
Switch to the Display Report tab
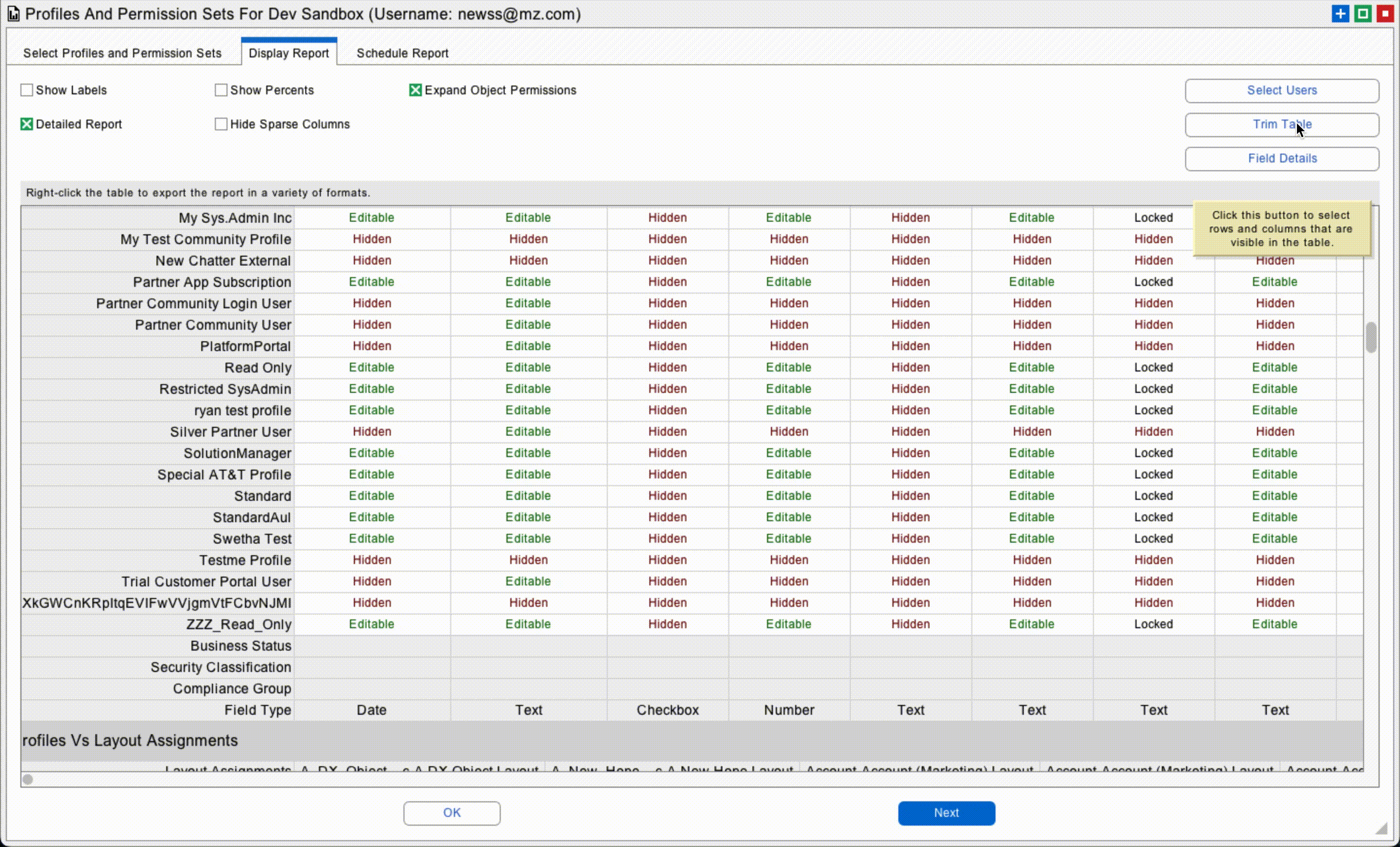[x=289, y=53]
